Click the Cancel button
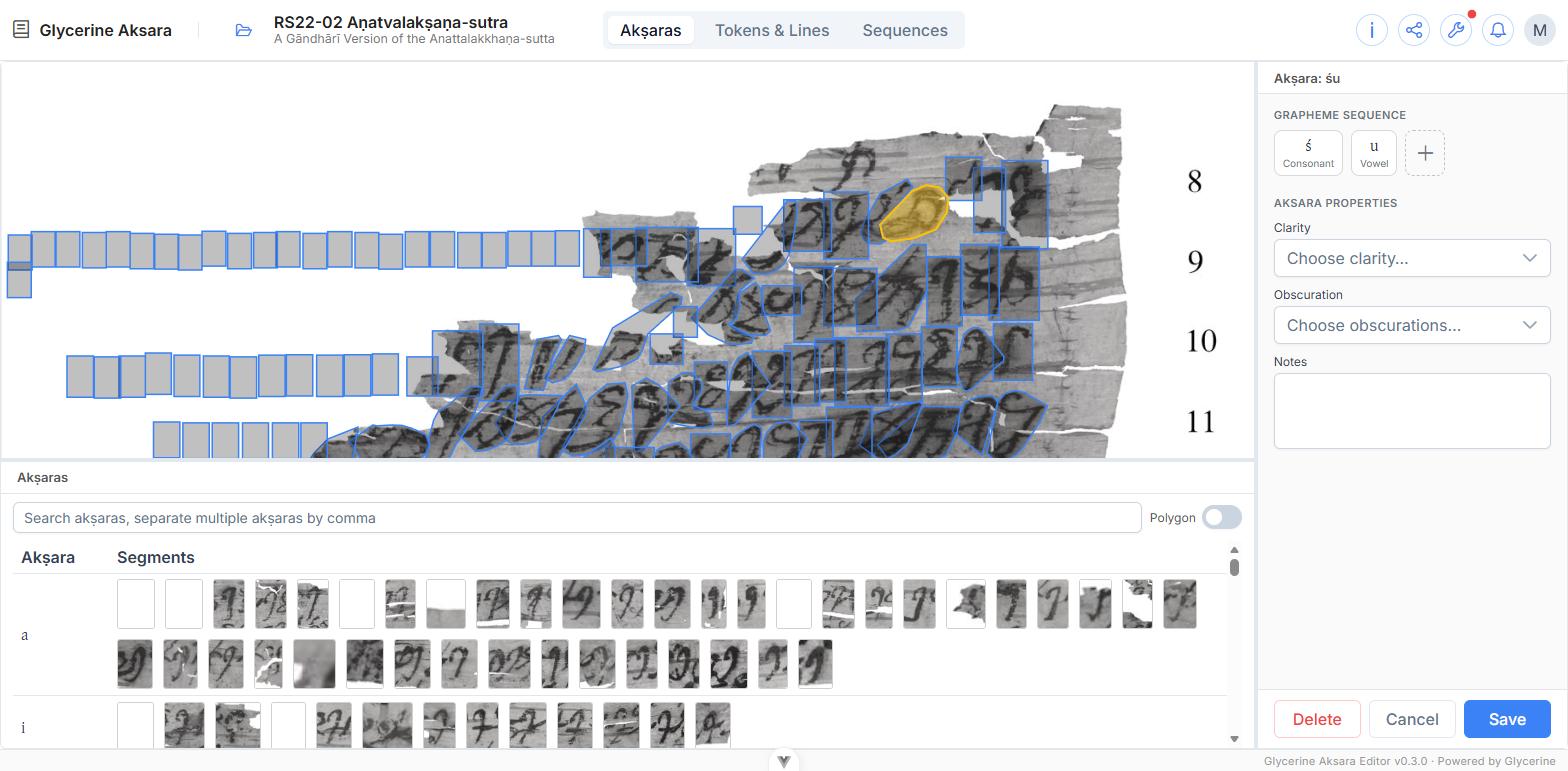This screenshot has height=771, width=1568. (1412, 719)
